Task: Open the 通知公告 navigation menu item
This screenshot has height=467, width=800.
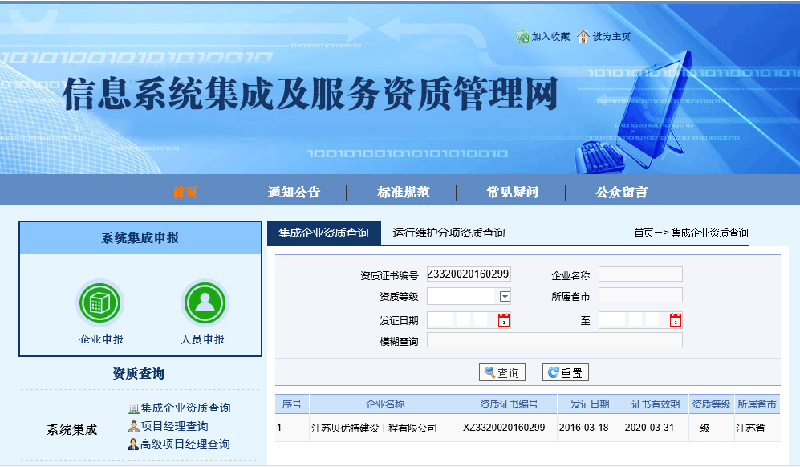Action: coord(294,192)
